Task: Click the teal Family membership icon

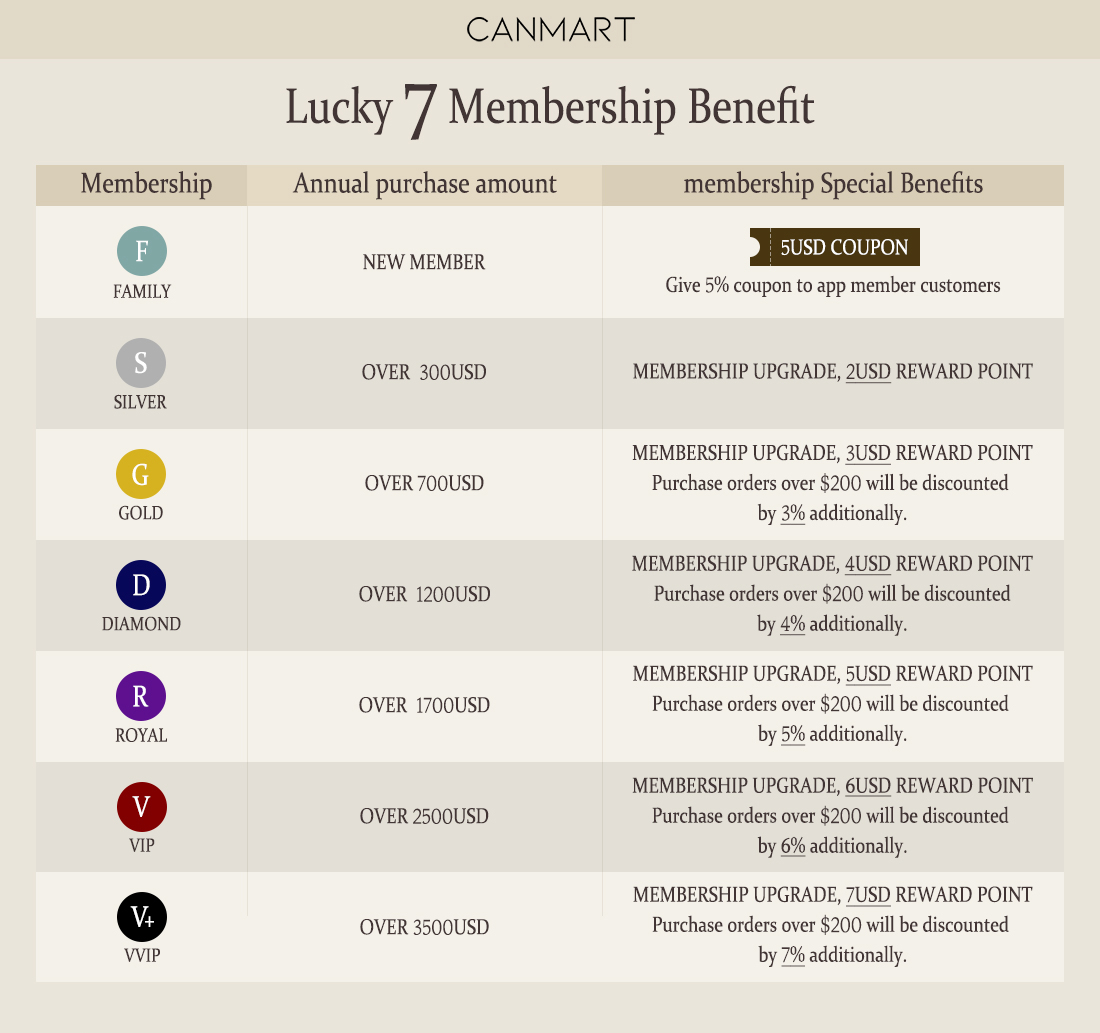Action: click(x=141, y=252)
